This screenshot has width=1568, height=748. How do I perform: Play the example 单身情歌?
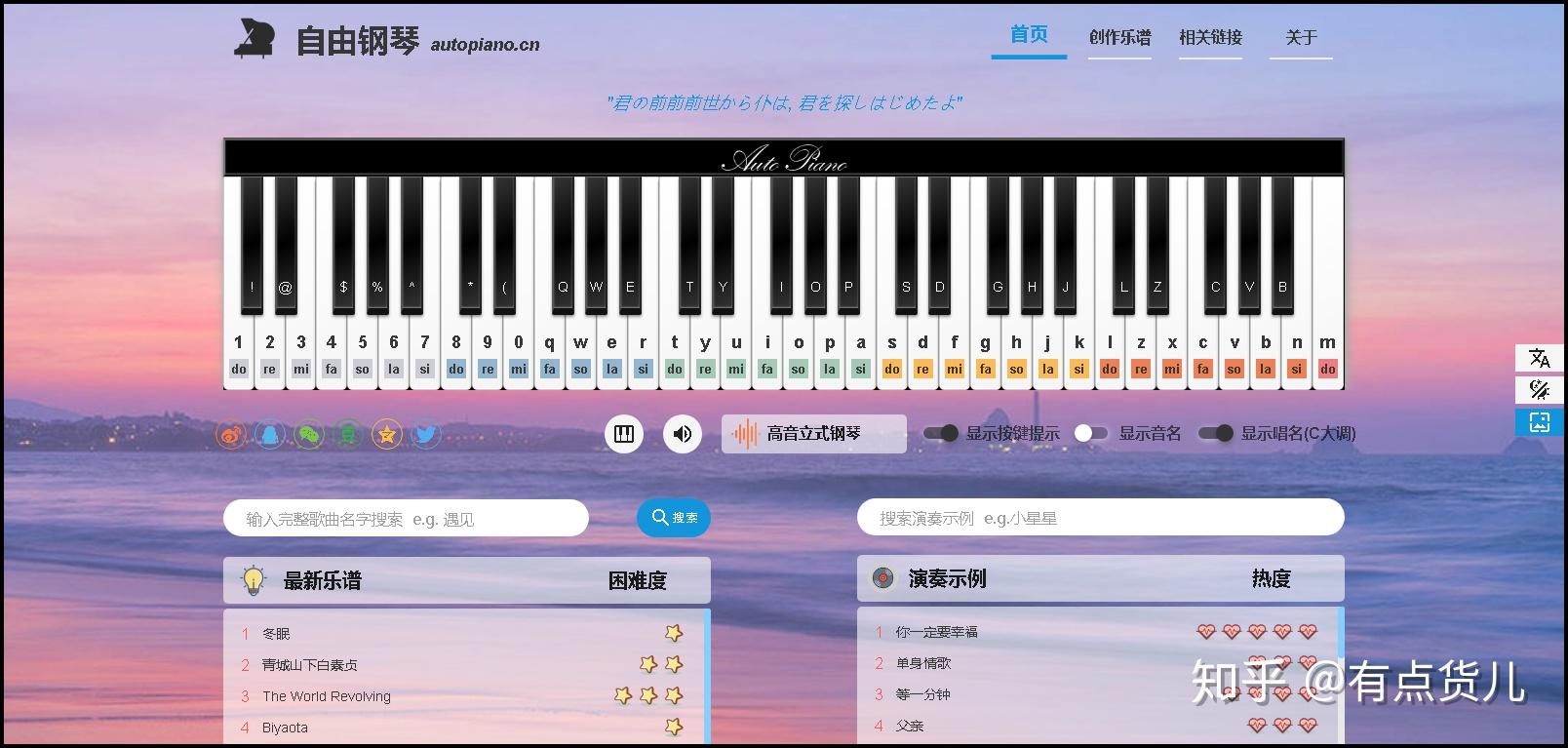point(922,663)
